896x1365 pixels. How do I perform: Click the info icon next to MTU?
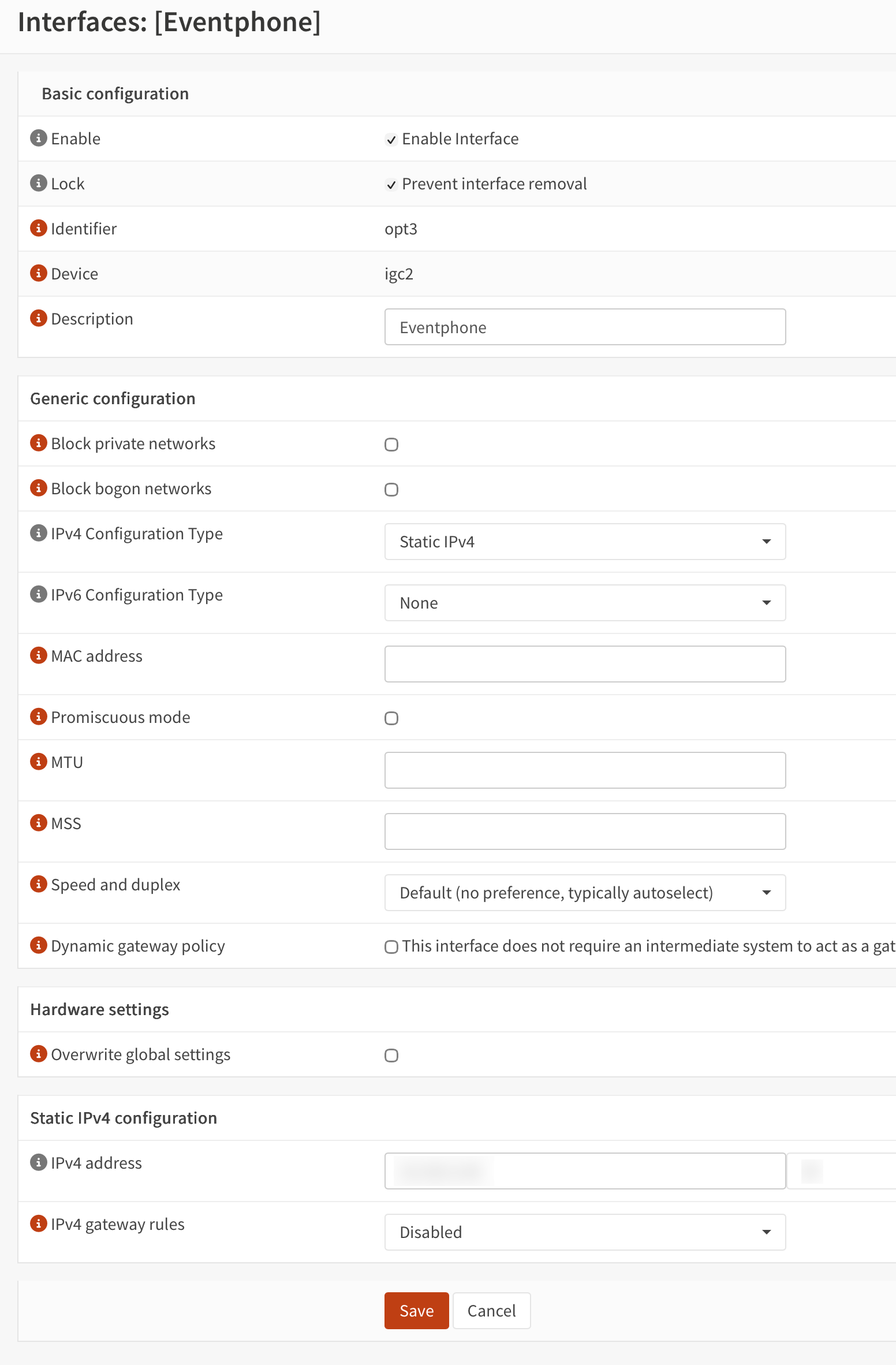(x=38, y=762)
